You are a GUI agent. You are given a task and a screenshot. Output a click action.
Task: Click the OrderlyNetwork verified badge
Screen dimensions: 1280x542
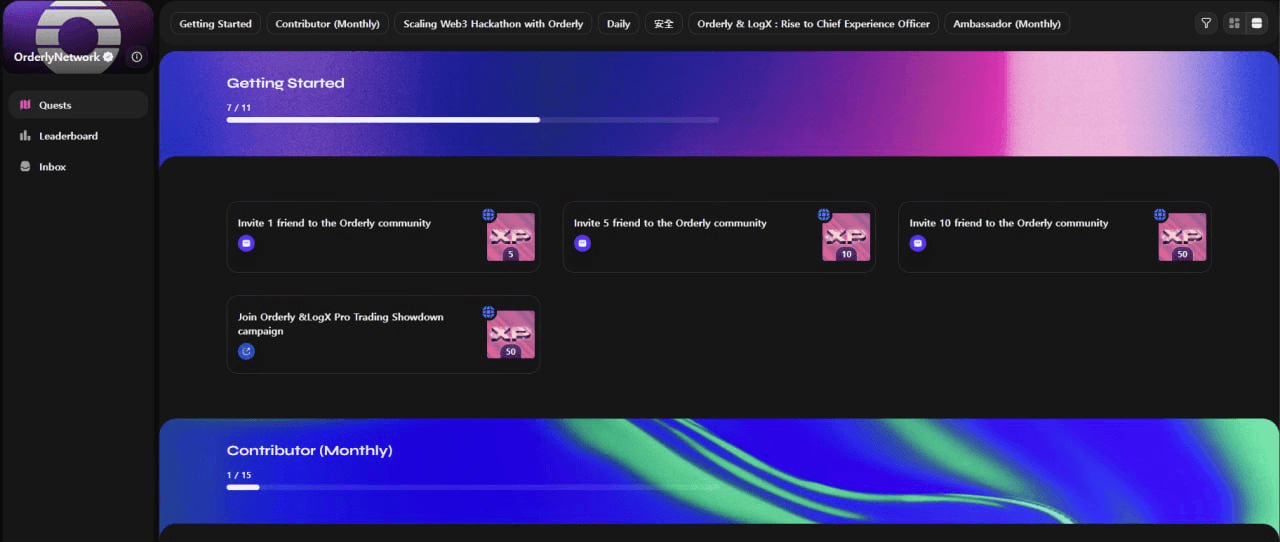(x=108, y=57)
